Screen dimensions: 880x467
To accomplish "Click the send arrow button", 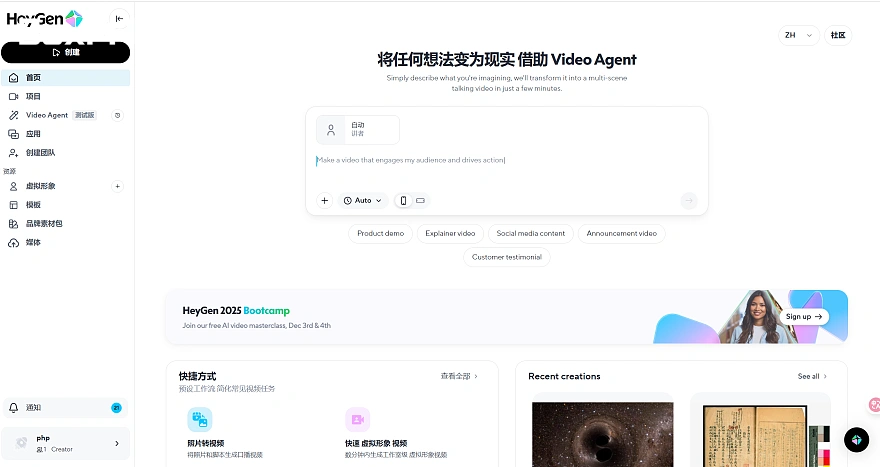I will (689, 200).
